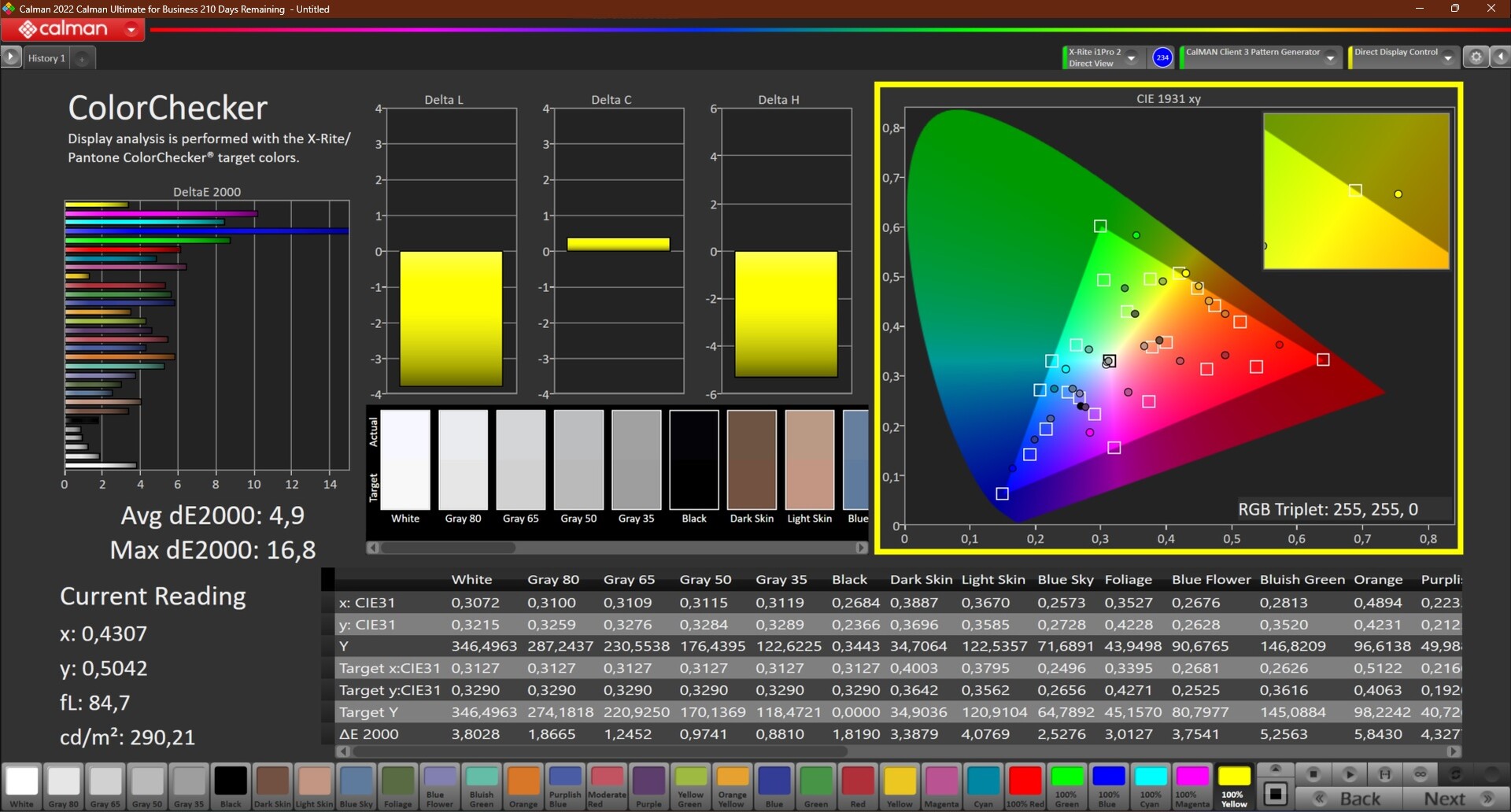Switch to the History 1 tab
The height and width of the screenshot is (812, 1511).
[x=46, y=58]
